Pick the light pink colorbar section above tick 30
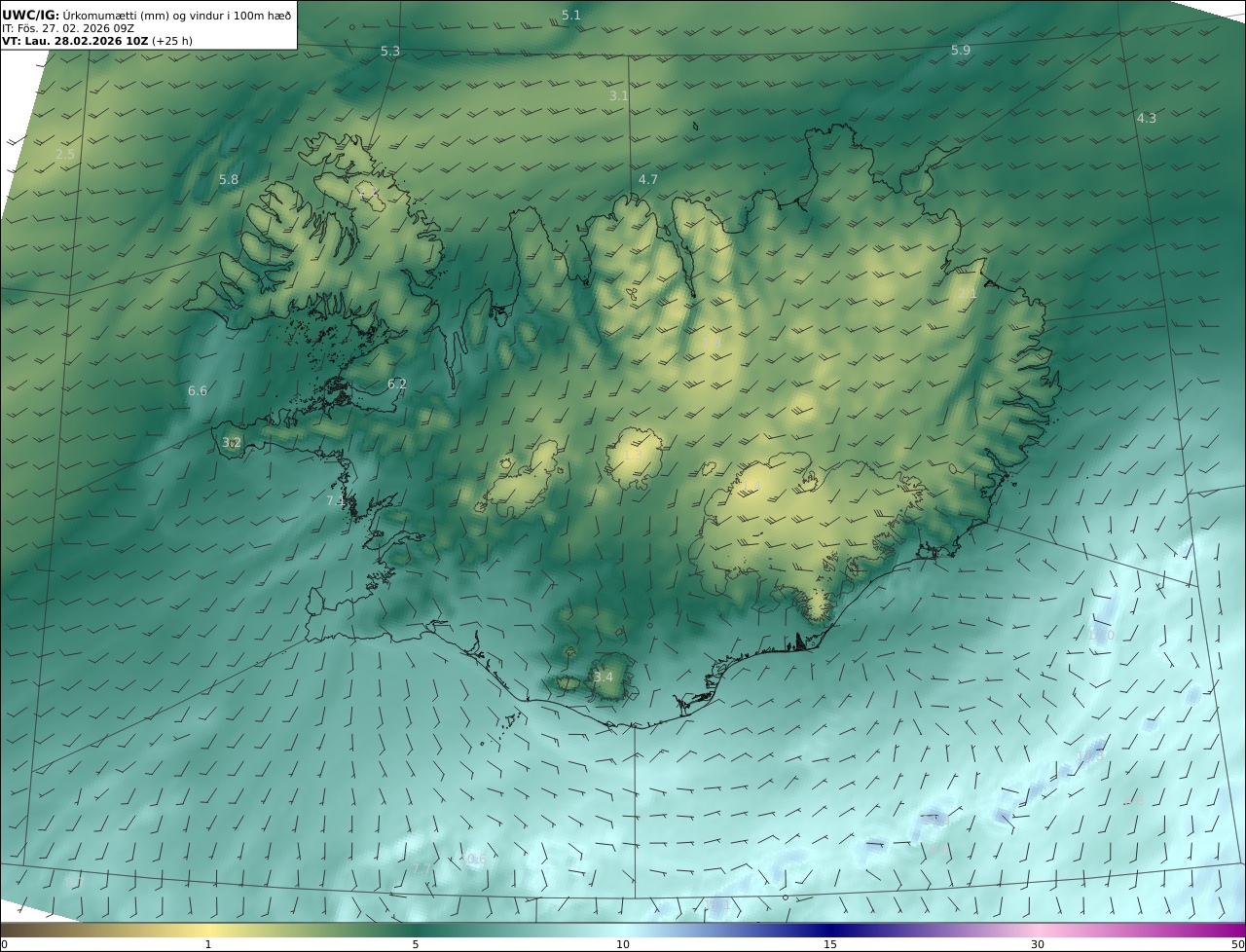 [1038, 930]
